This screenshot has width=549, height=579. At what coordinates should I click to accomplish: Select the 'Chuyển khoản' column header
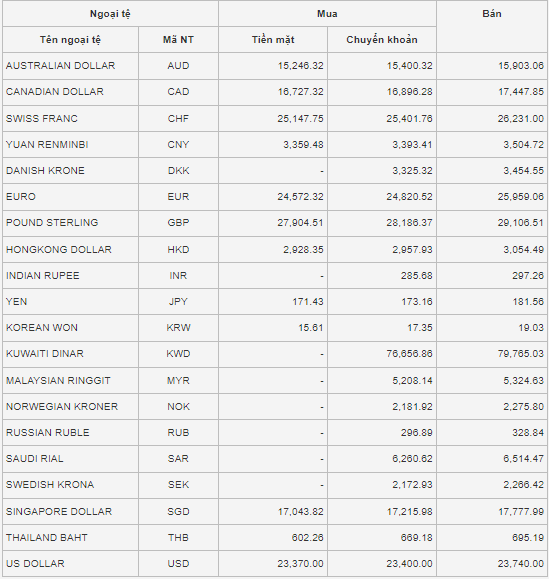[382, 40]
